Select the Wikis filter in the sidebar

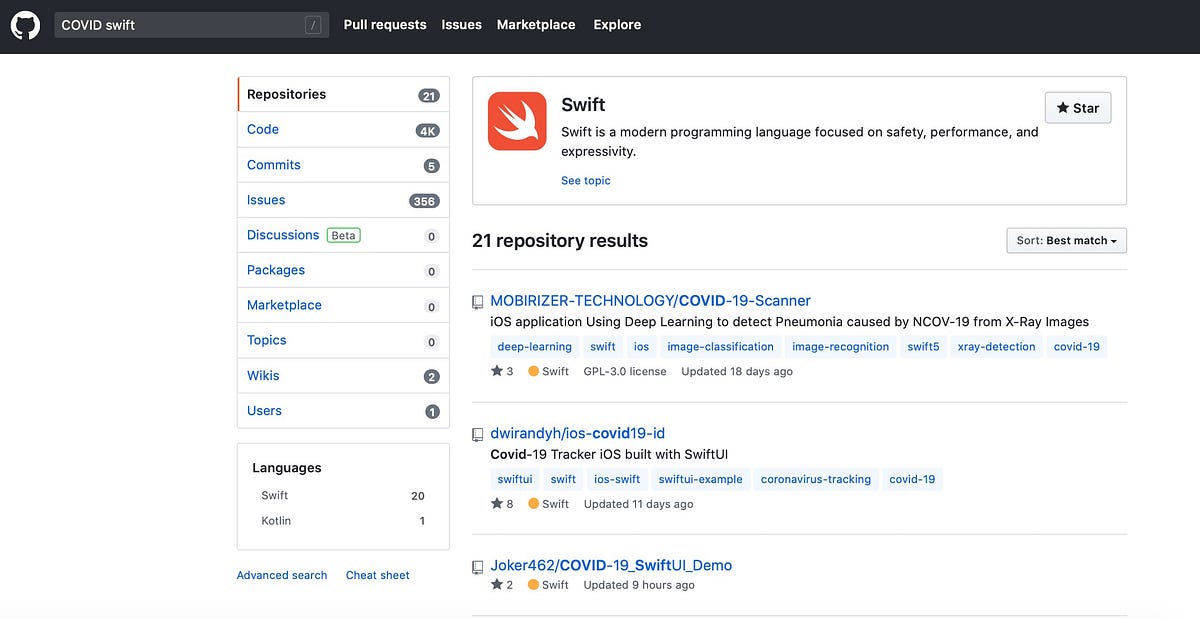point(263,375)
